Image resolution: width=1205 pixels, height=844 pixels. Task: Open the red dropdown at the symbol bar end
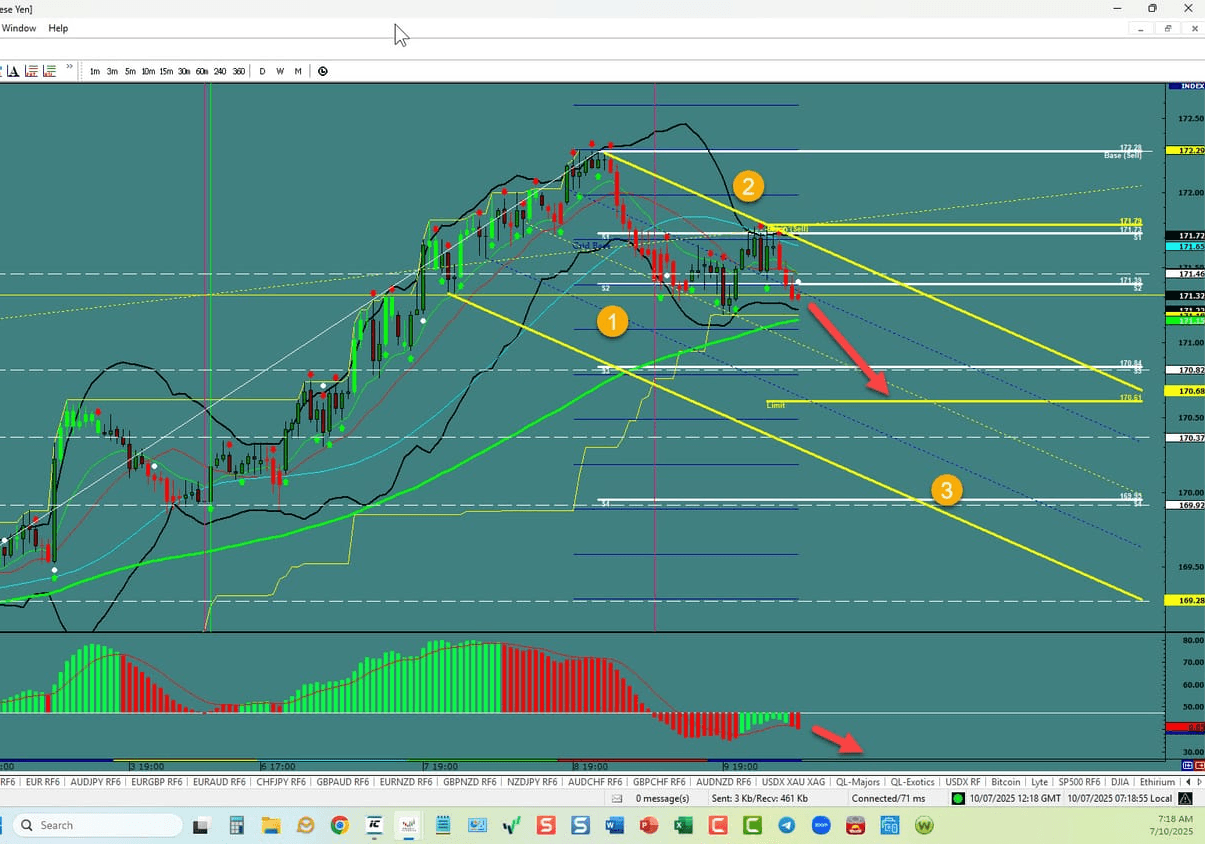[x=1200, y=766]
